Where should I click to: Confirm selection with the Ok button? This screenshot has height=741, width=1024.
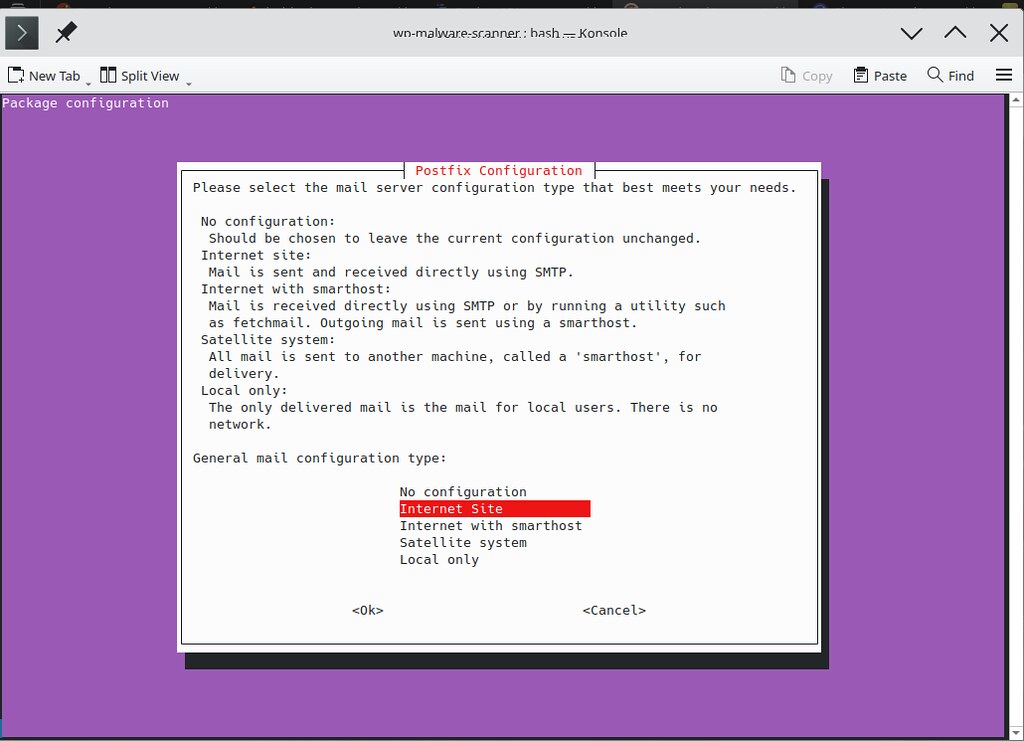pyautogui.click(x=367, y=610)
